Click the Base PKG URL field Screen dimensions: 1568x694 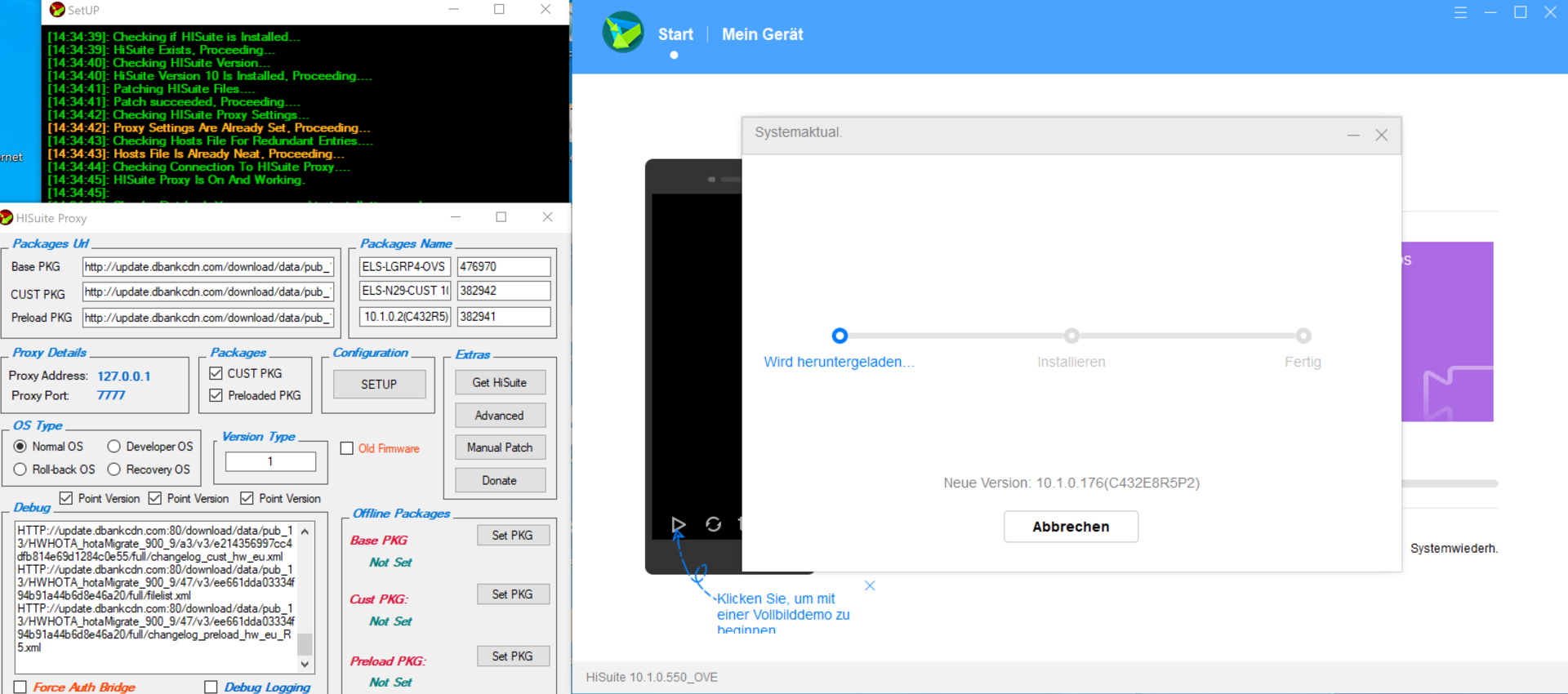point(208,267)
